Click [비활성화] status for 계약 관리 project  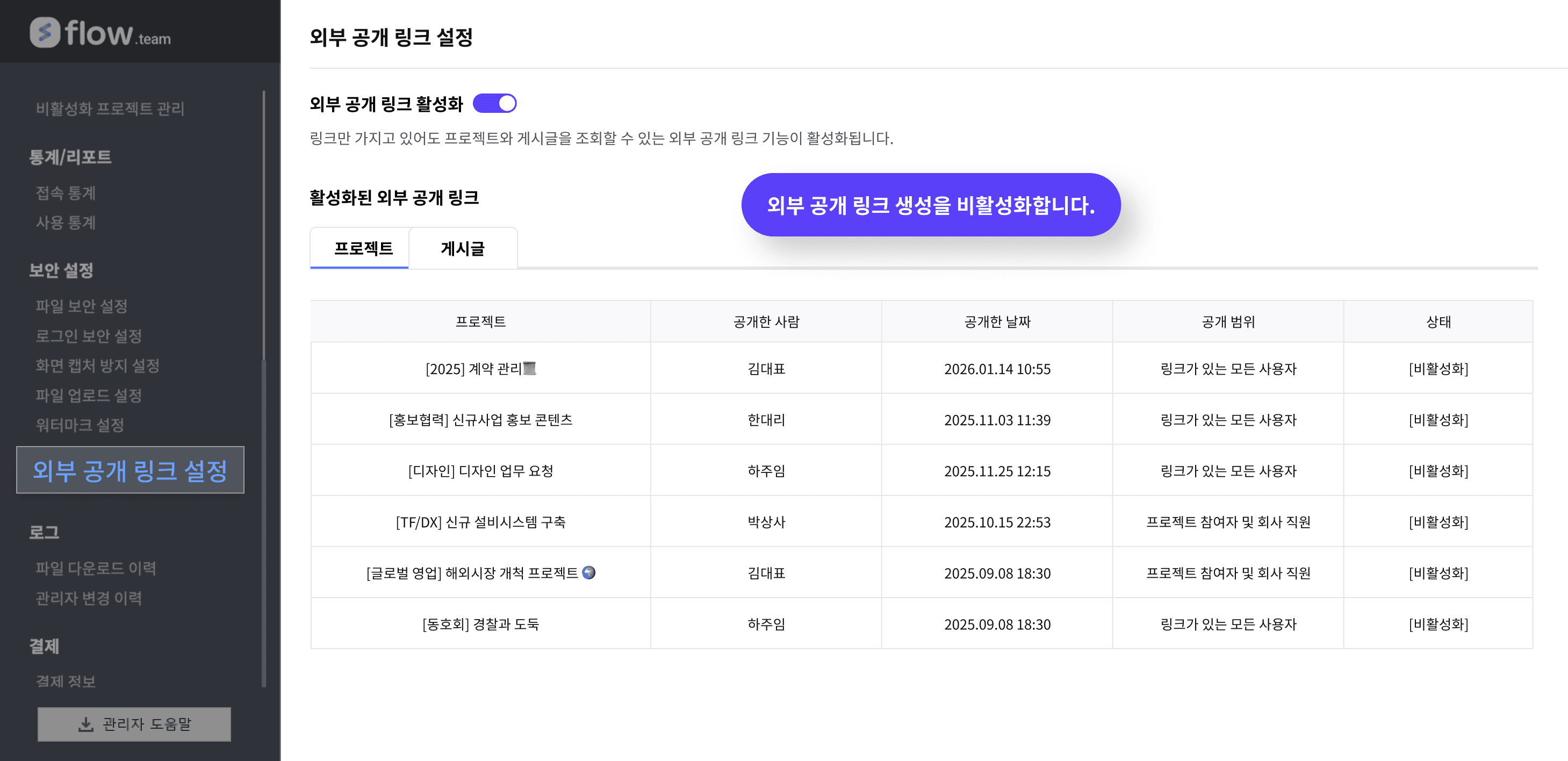pos(1438,369)
